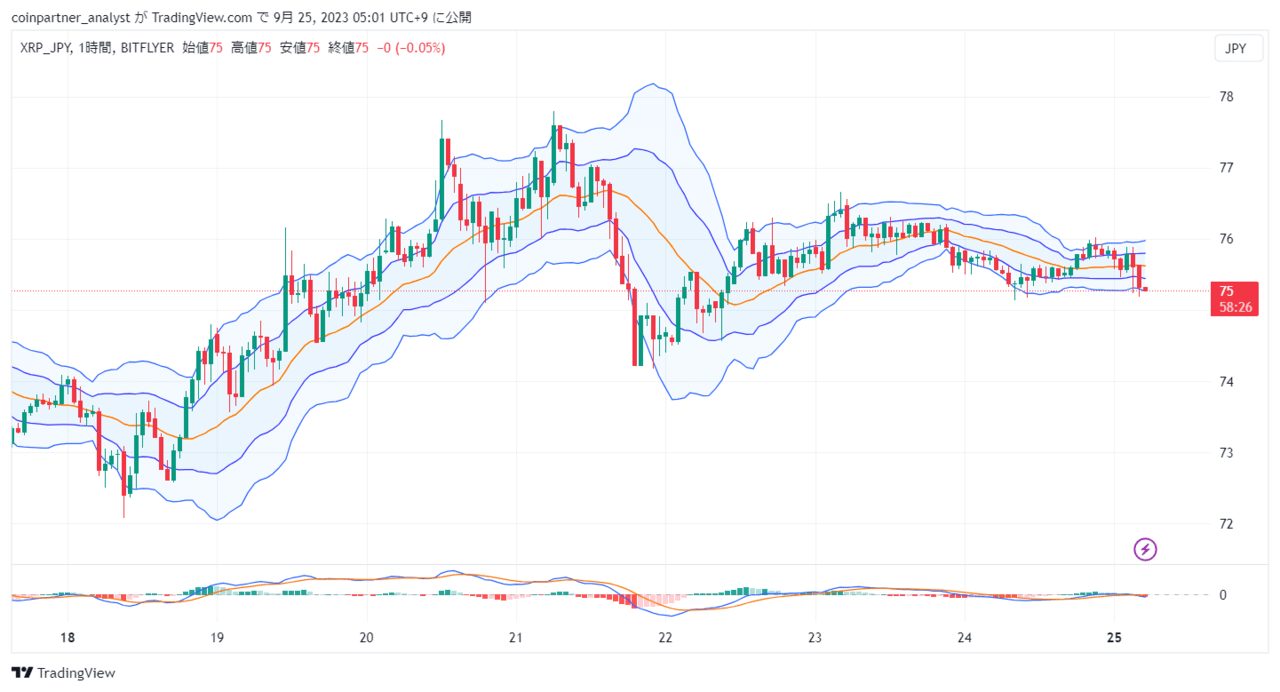Click the −0 (−0.05%) change value

411,48
